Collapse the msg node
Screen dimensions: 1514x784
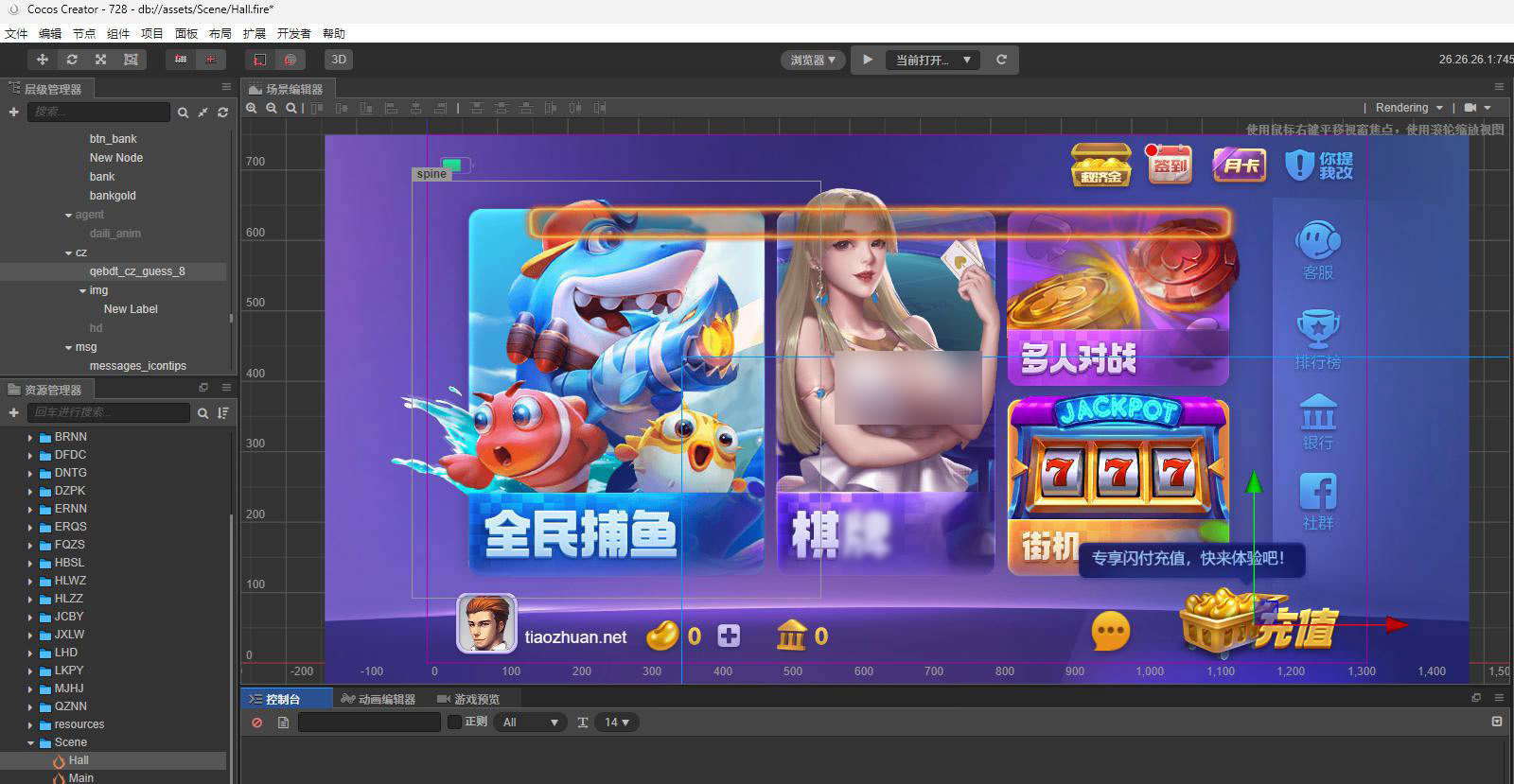coord(69,348)
